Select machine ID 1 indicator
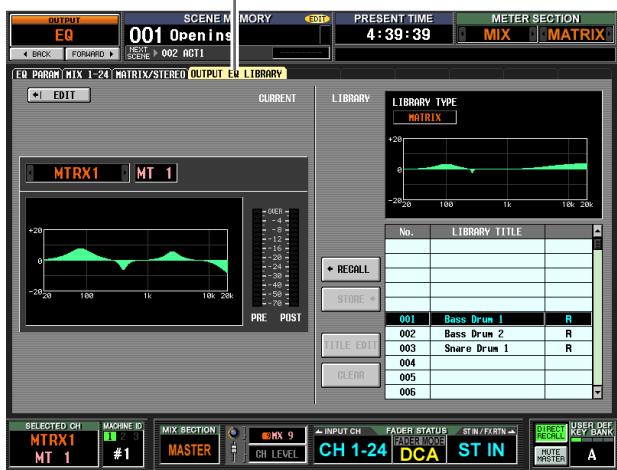 point(110,436)
